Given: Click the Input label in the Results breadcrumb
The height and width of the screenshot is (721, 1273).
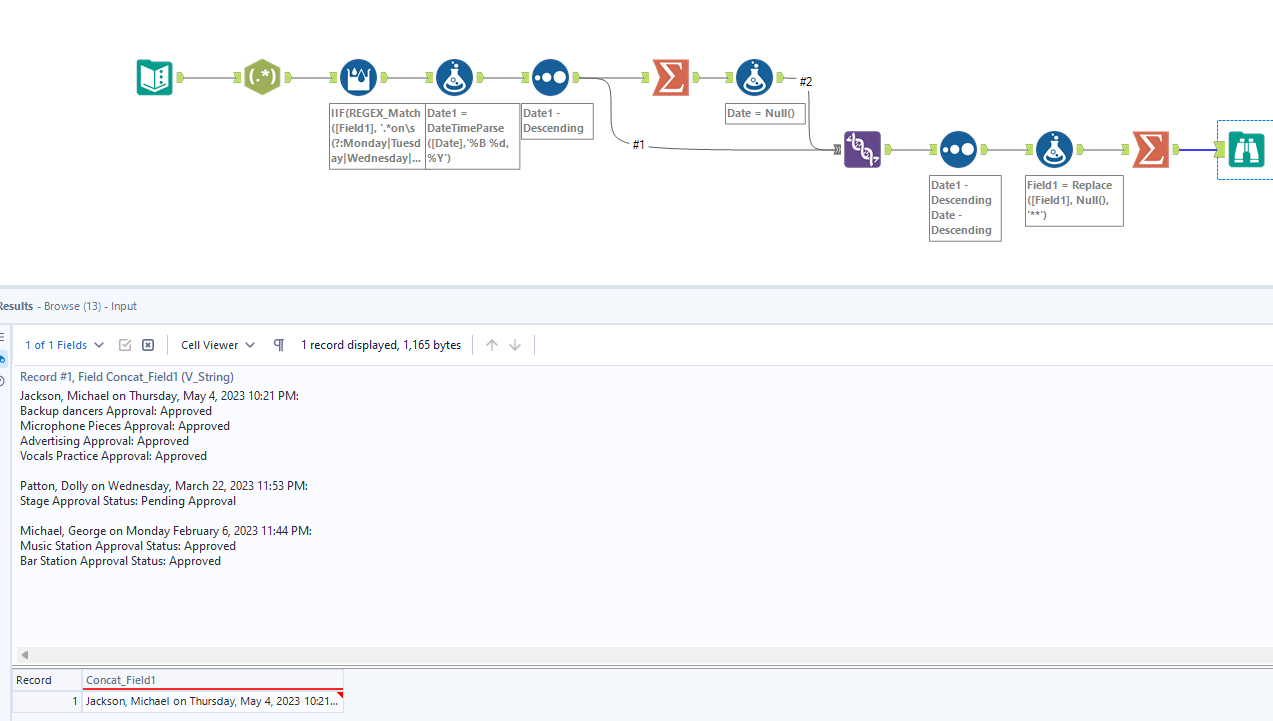Looking at the screenshot, I should 123,306.
